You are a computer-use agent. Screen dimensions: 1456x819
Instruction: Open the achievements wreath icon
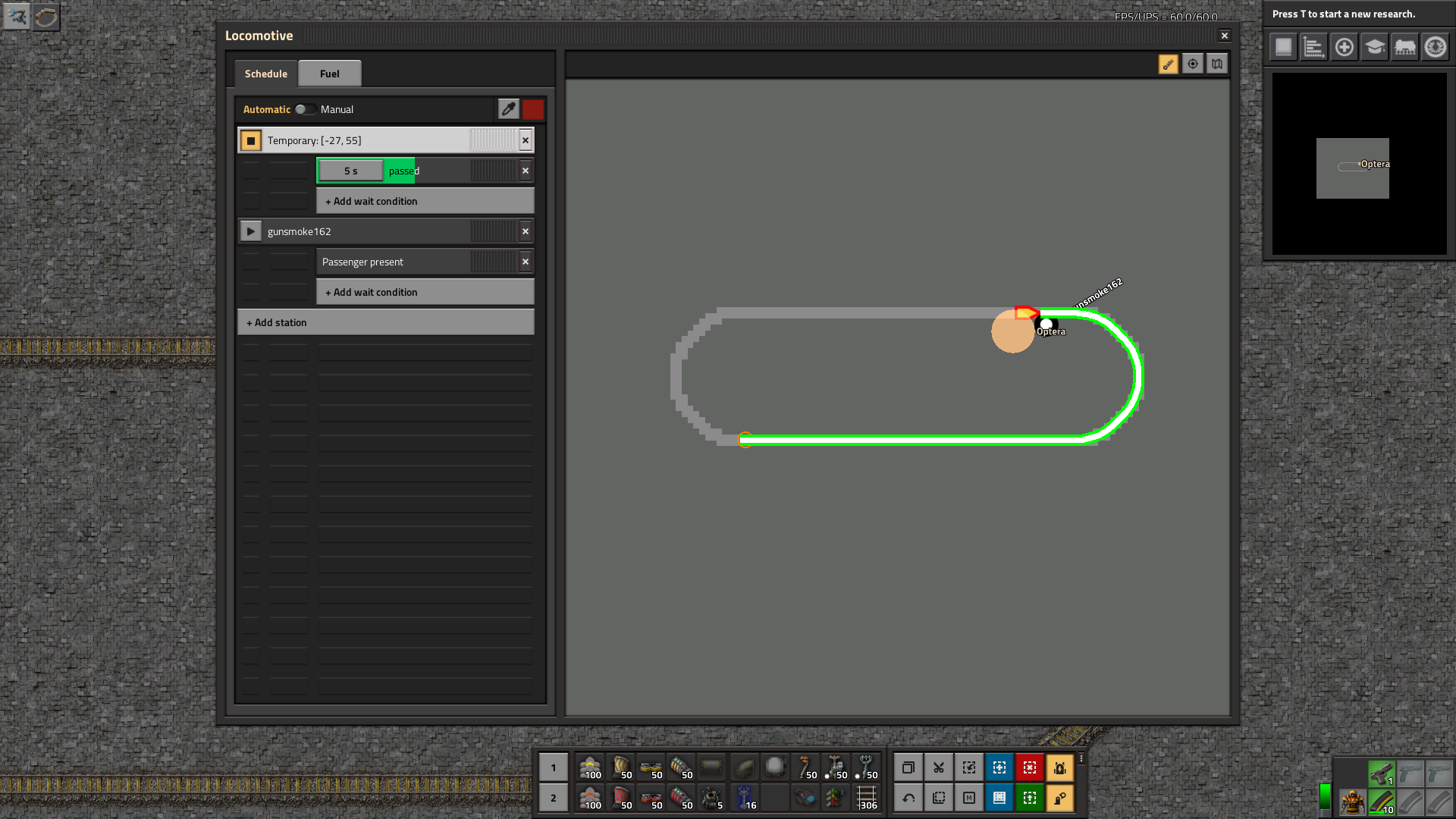point(1436,47)
